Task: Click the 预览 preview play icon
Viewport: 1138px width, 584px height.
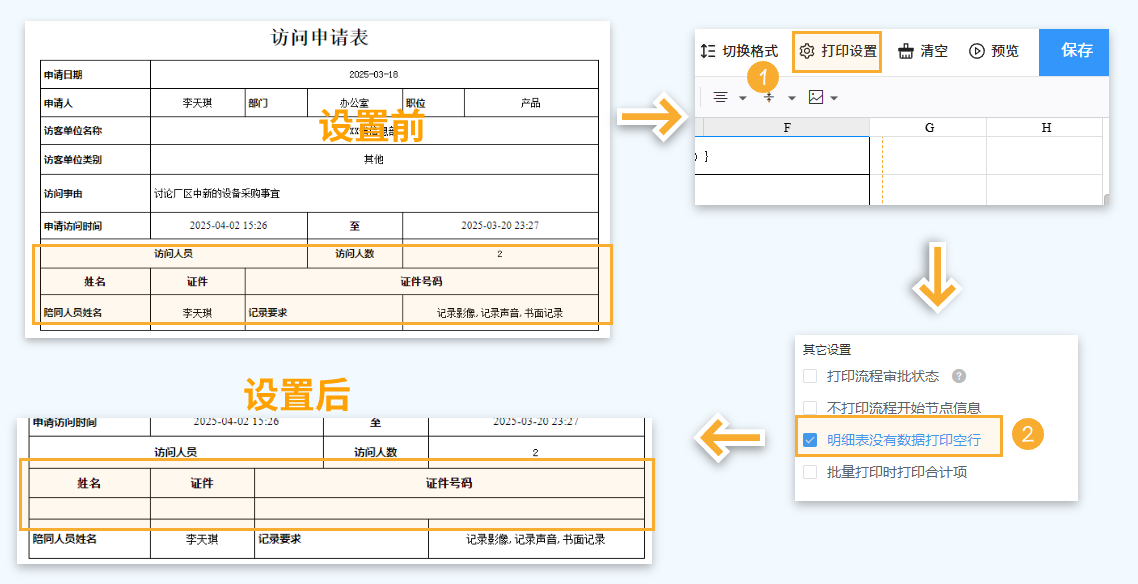Action: (x=976, y=52)
